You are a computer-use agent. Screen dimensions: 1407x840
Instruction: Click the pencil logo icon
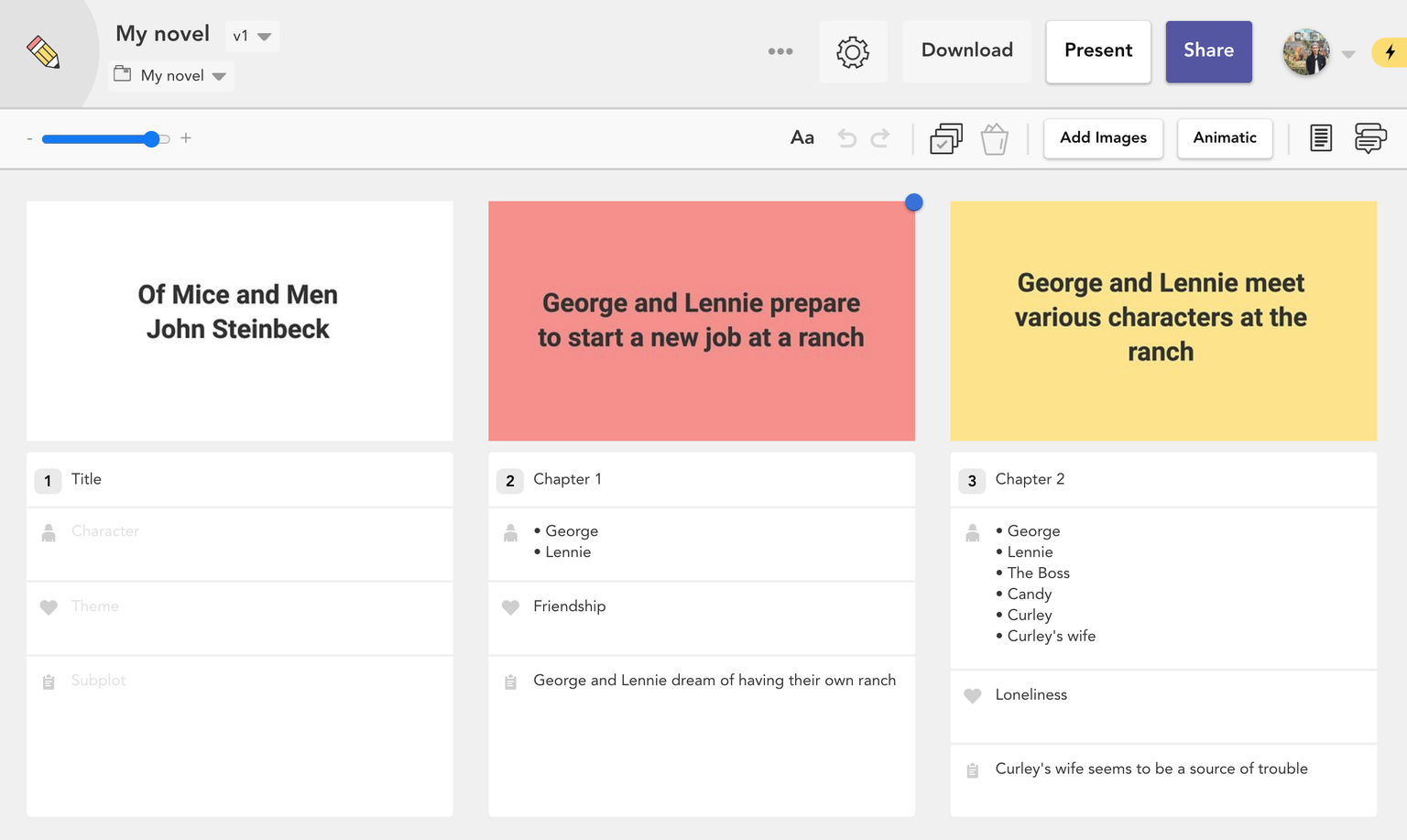pos(43,52)
